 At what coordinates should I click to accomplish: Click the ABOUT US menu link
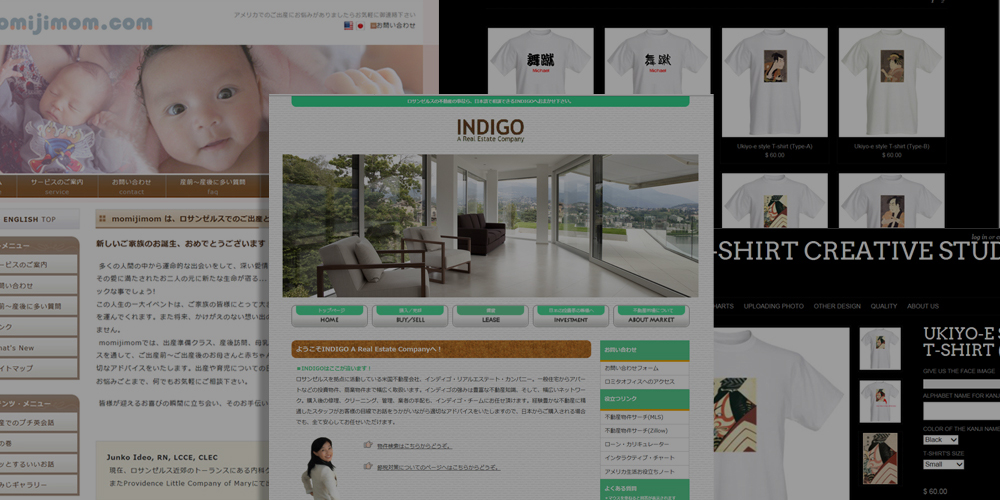pos(923,306)
